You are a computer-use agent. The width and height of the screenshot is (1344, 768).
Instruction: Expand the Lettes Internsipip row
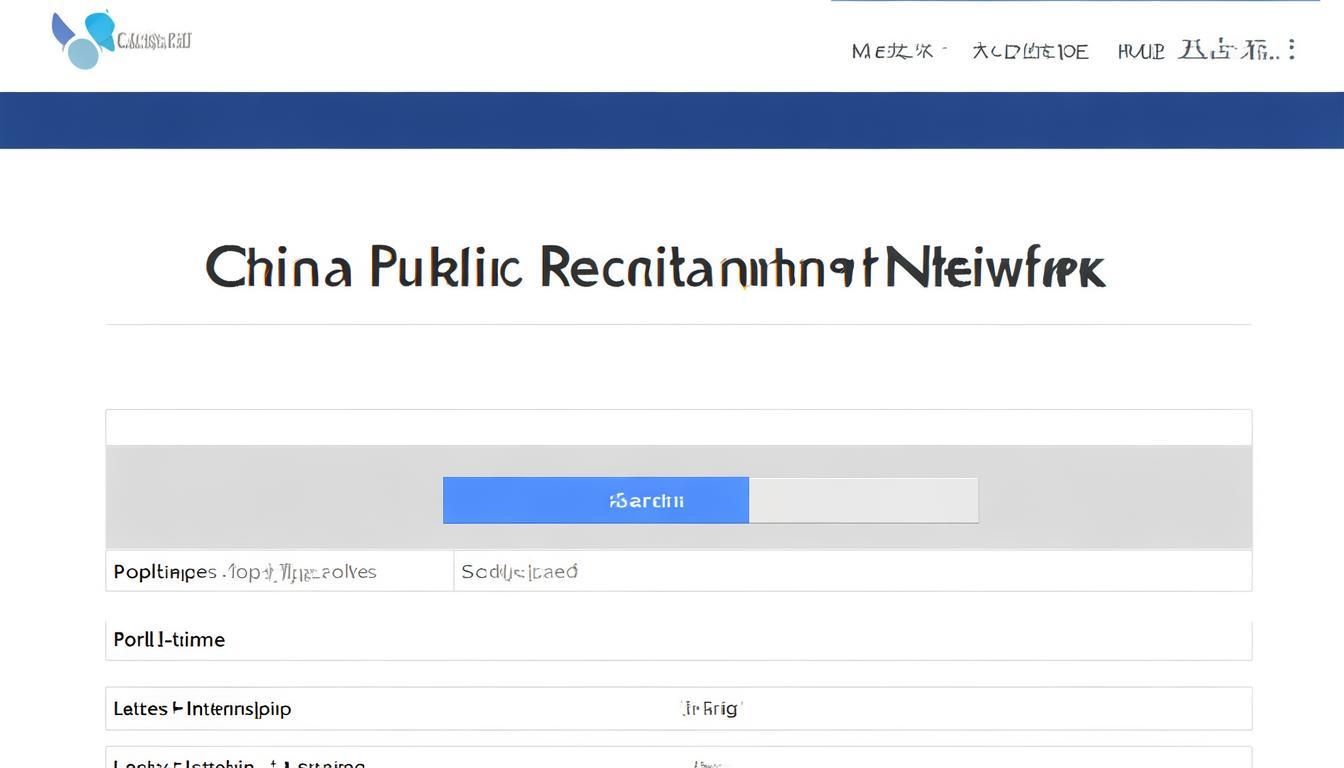click(679, 708)
